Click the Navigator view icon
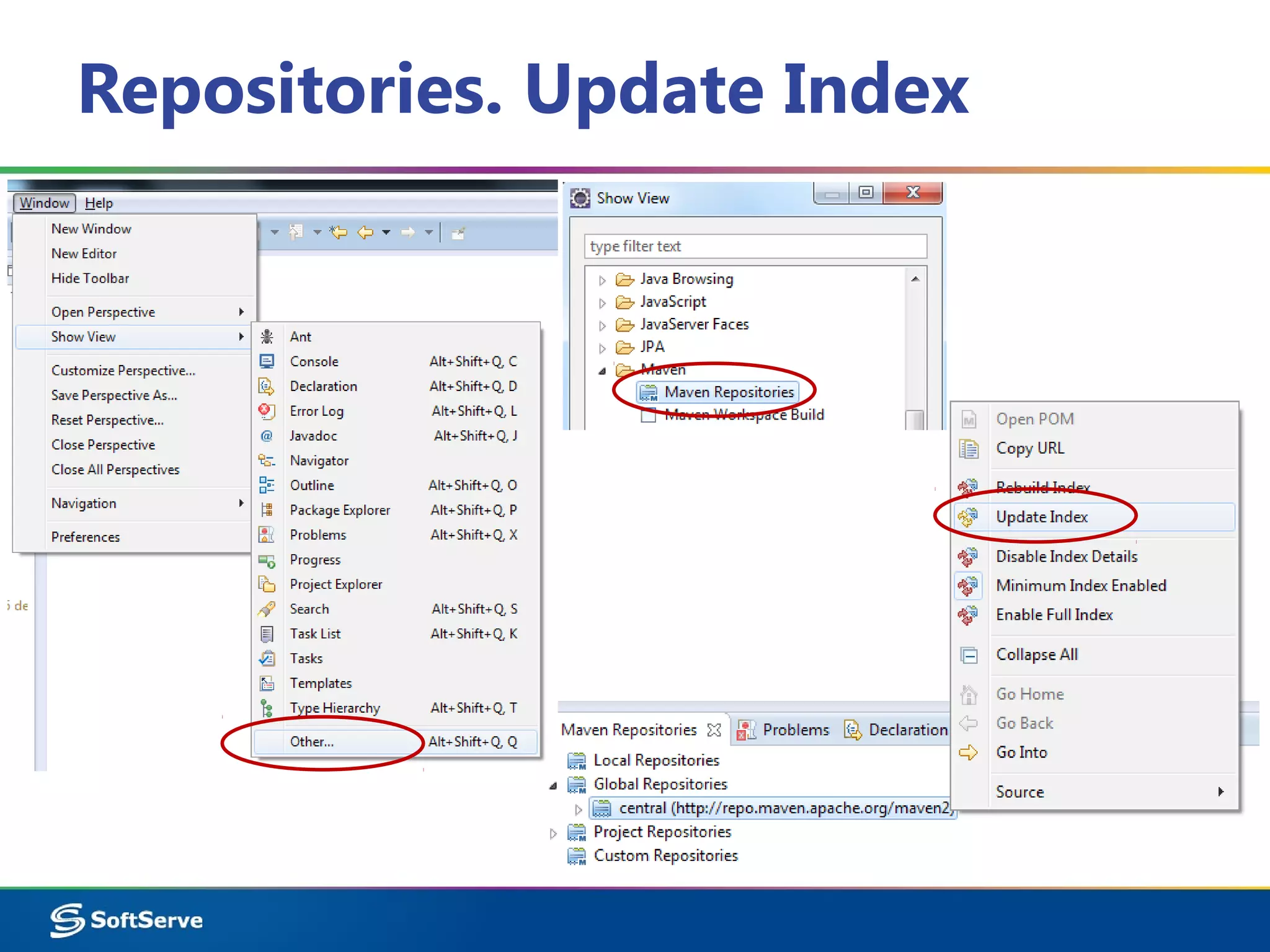Viewport: 1270px width, 952px height. pos(267,461)
